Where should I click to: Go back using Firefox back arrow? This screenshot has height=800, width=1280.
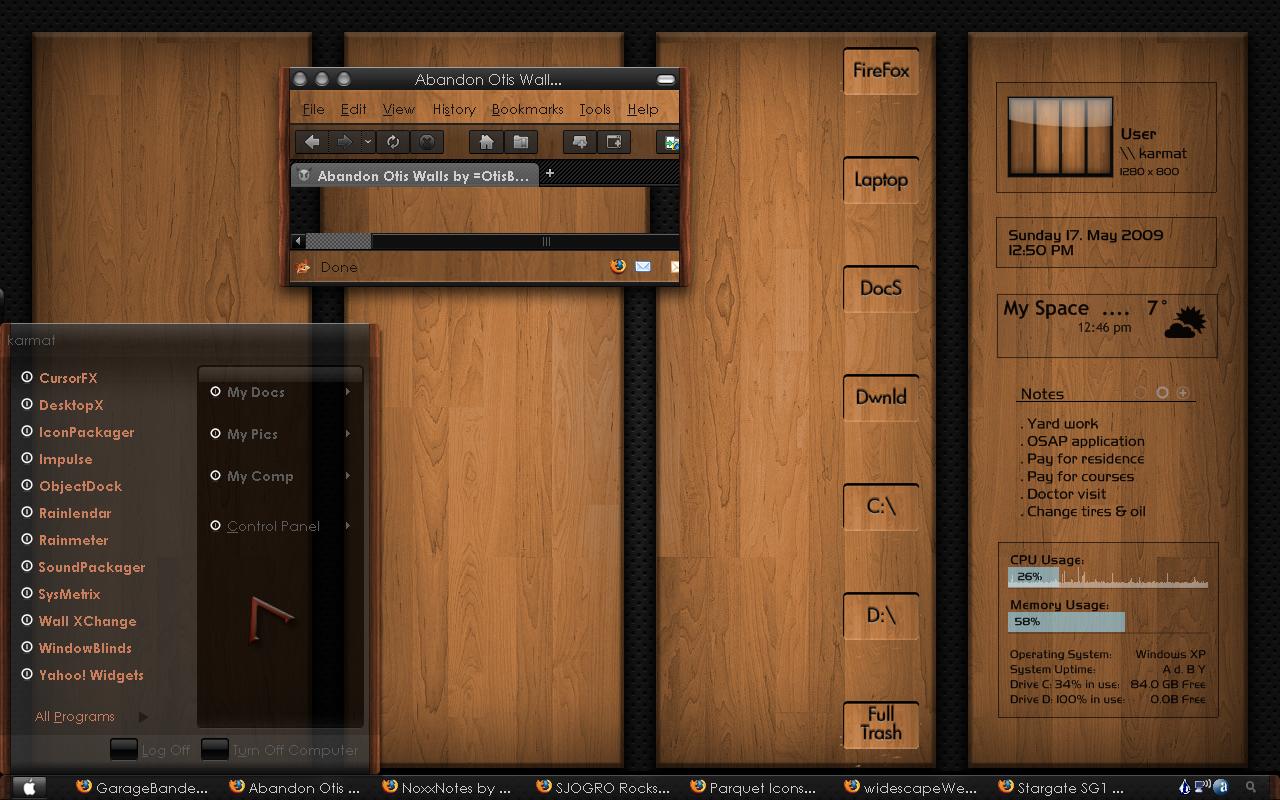(x=312, y=142)
